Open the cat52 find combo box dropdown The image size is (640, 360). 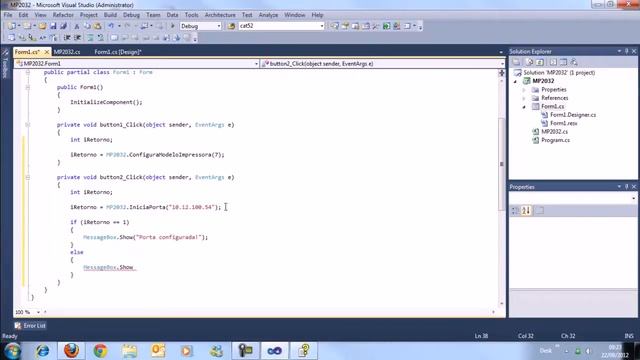322,26
